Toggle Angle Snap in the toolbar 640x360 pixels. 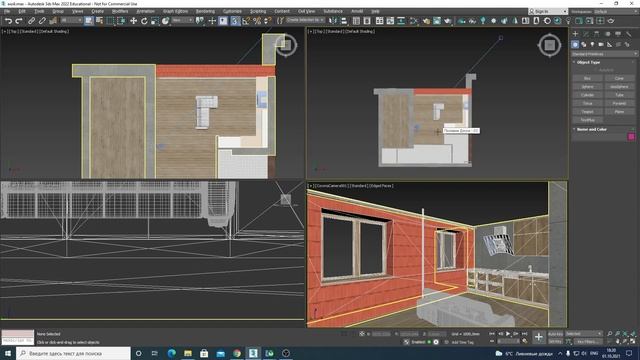(x=246, y=21)
